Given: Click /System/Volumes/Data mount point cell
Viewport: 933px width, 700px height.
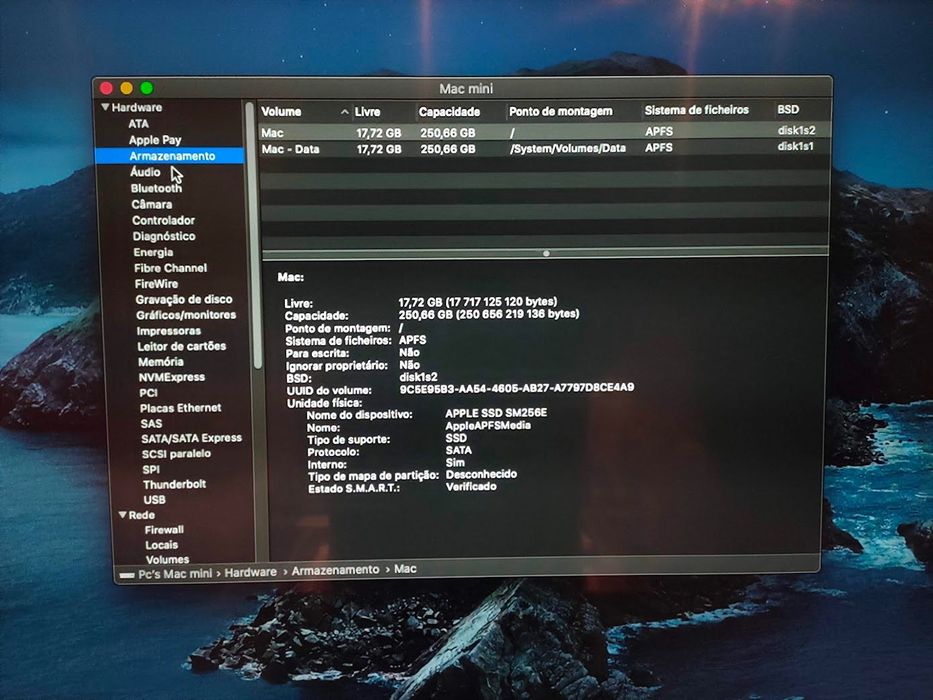Looking at the screenshot, I should [x=568, y=148].
